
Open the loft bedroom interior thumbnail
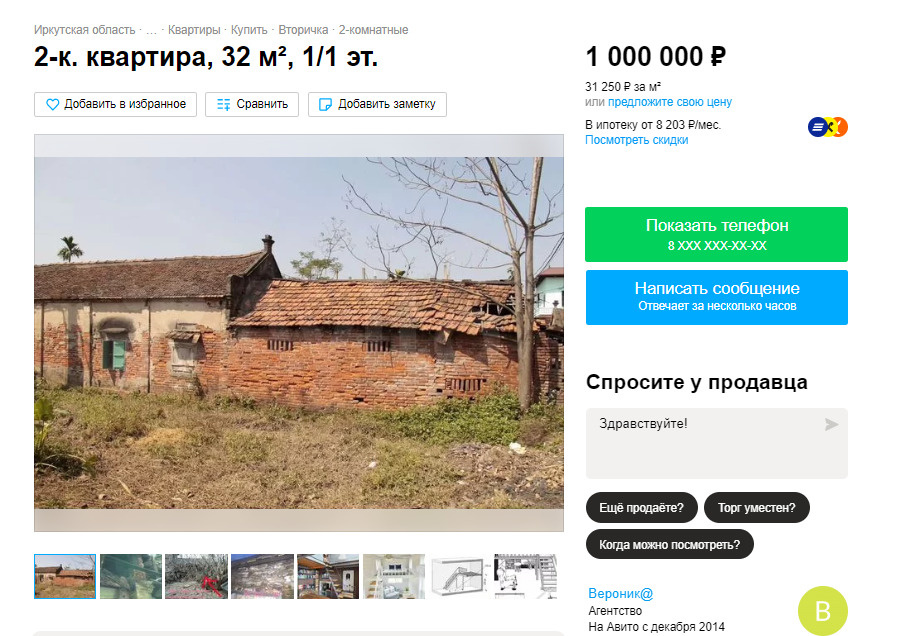(394, 576)
